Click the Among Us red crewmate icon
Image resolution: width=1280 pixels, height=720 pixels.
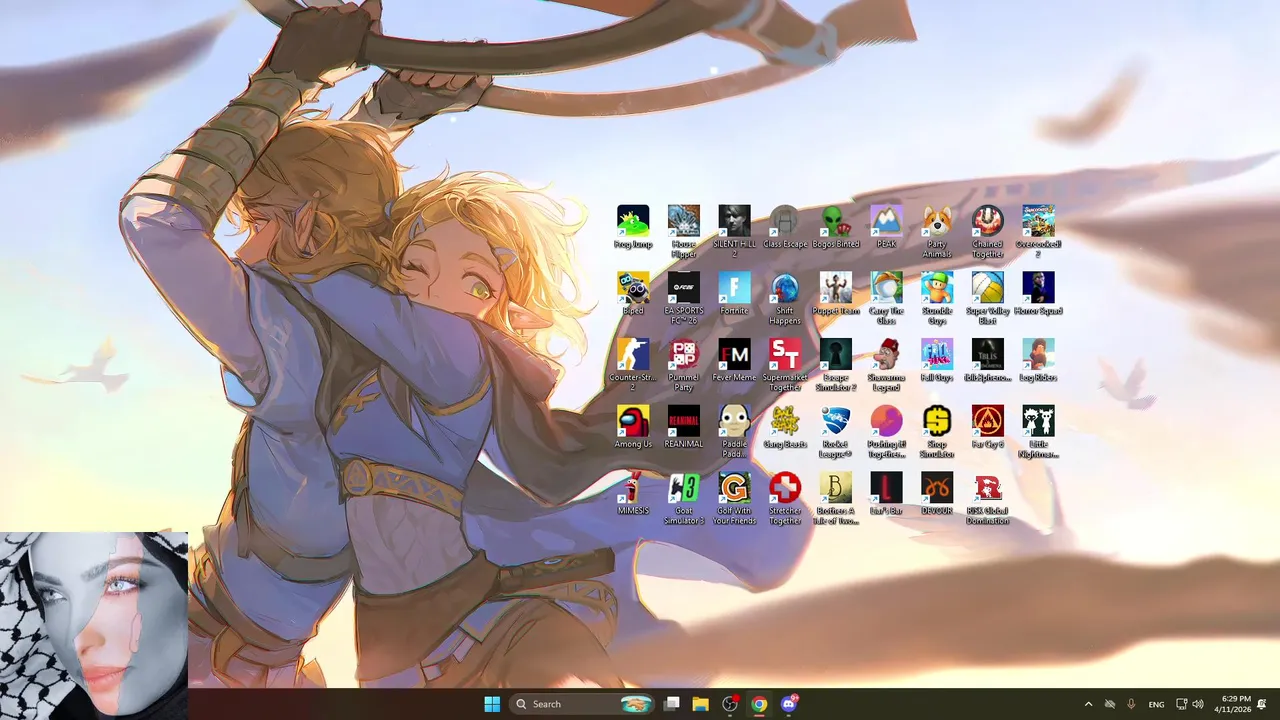pyautogui.click(x=633, y=427)
